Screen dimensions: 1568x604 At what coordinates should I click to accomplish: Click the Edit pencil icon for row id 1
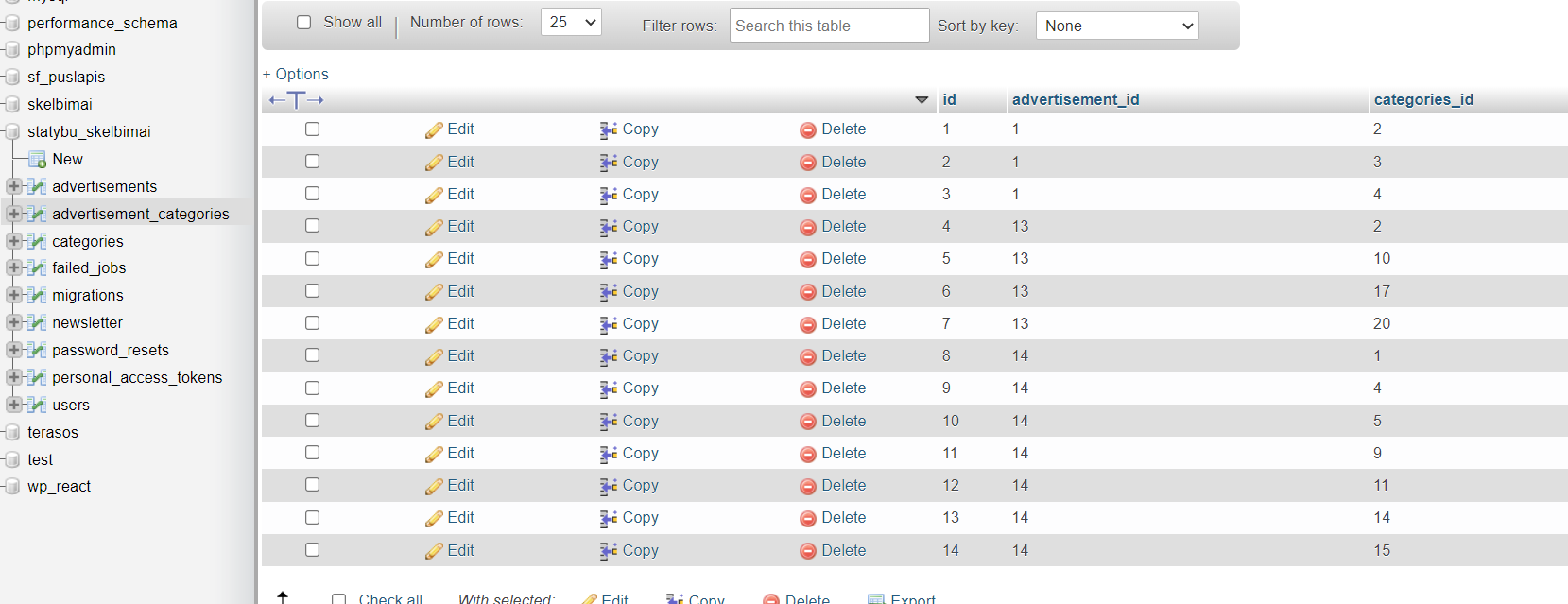click(x=434, y=130)
